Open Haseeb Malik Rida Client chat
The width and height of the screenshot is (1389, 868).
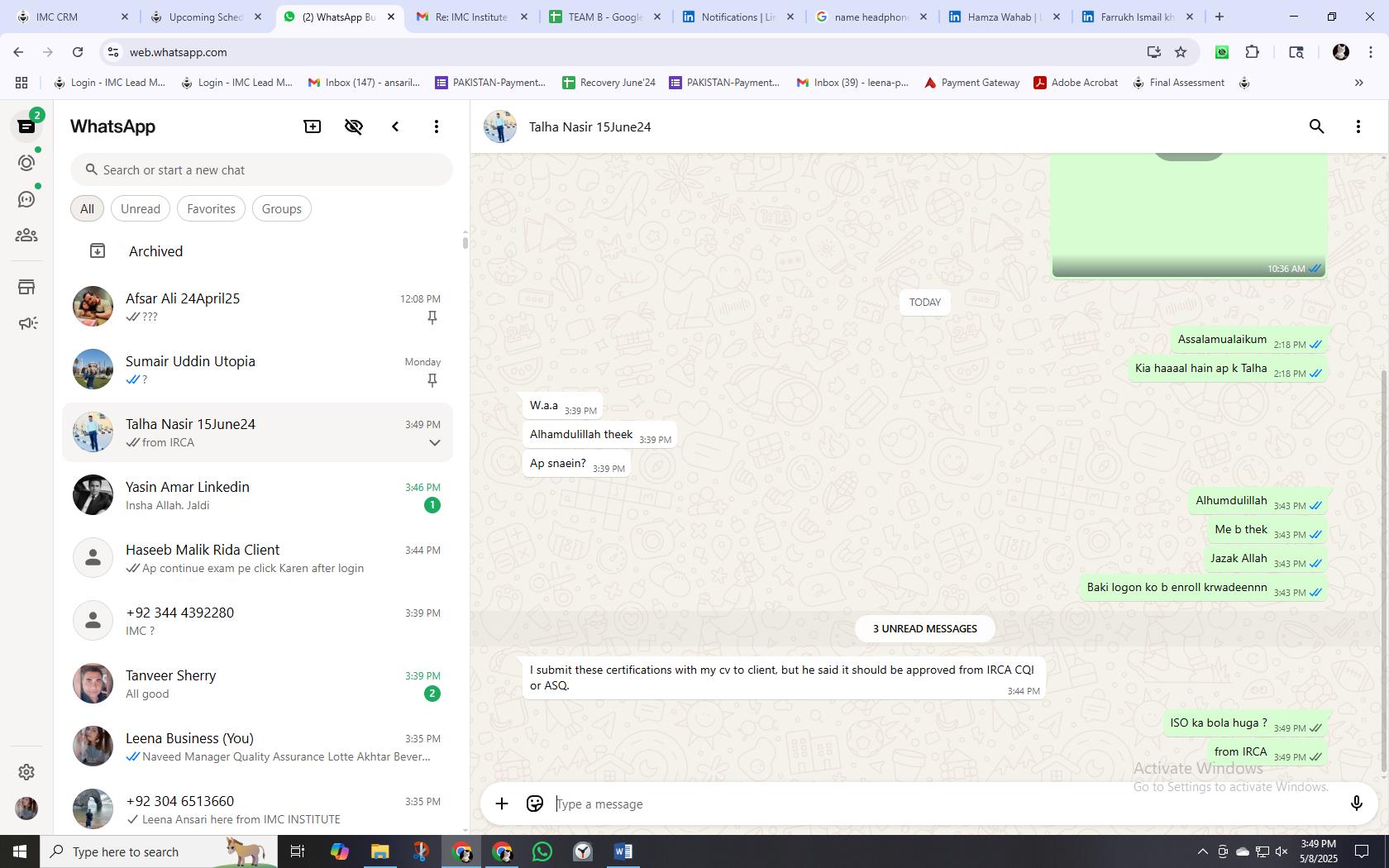pyautogui.click(x=258, y=558)
